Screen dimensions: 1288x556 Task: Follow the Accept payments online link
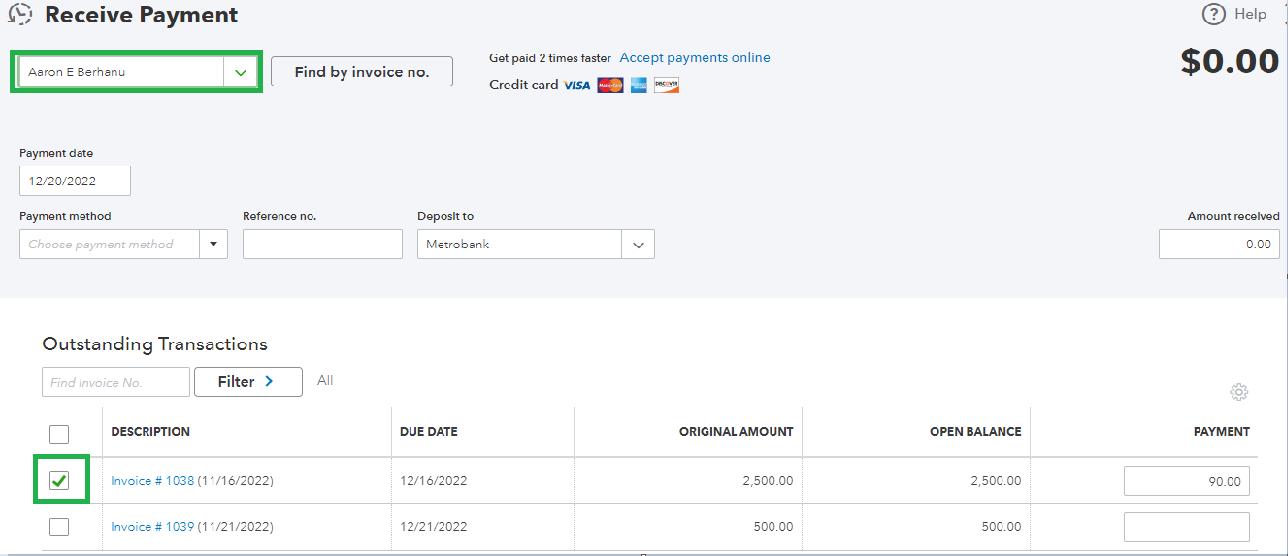tap(695, 58)
